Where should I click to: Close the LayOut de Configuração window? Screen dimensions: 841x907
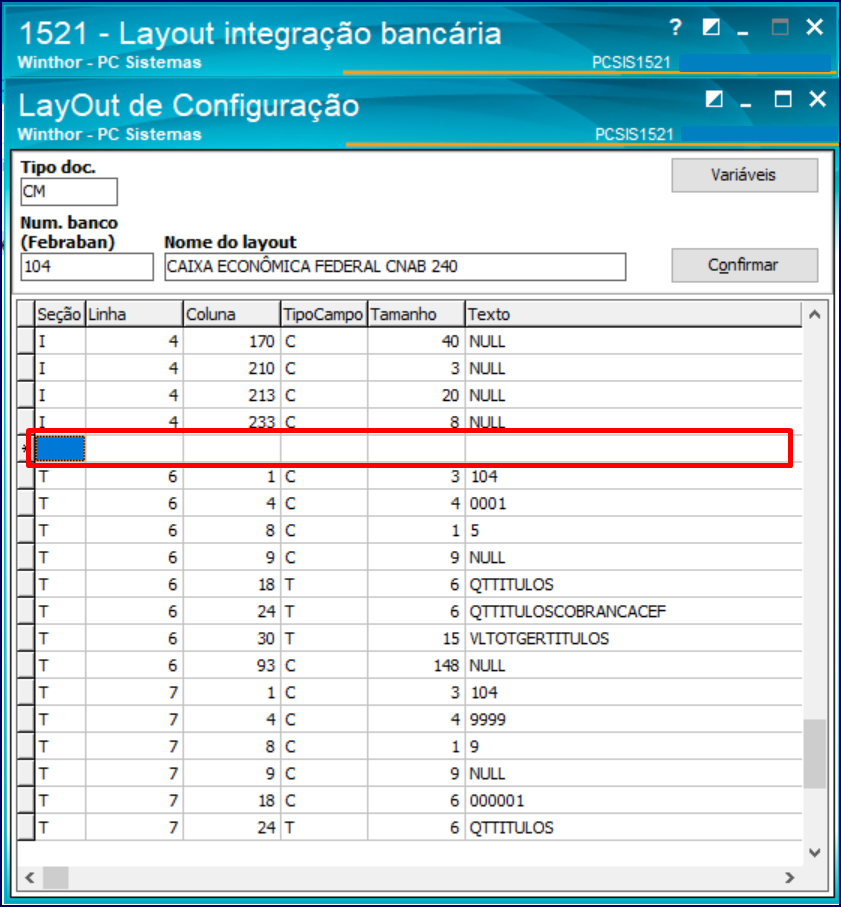click(x=817, y=99)
